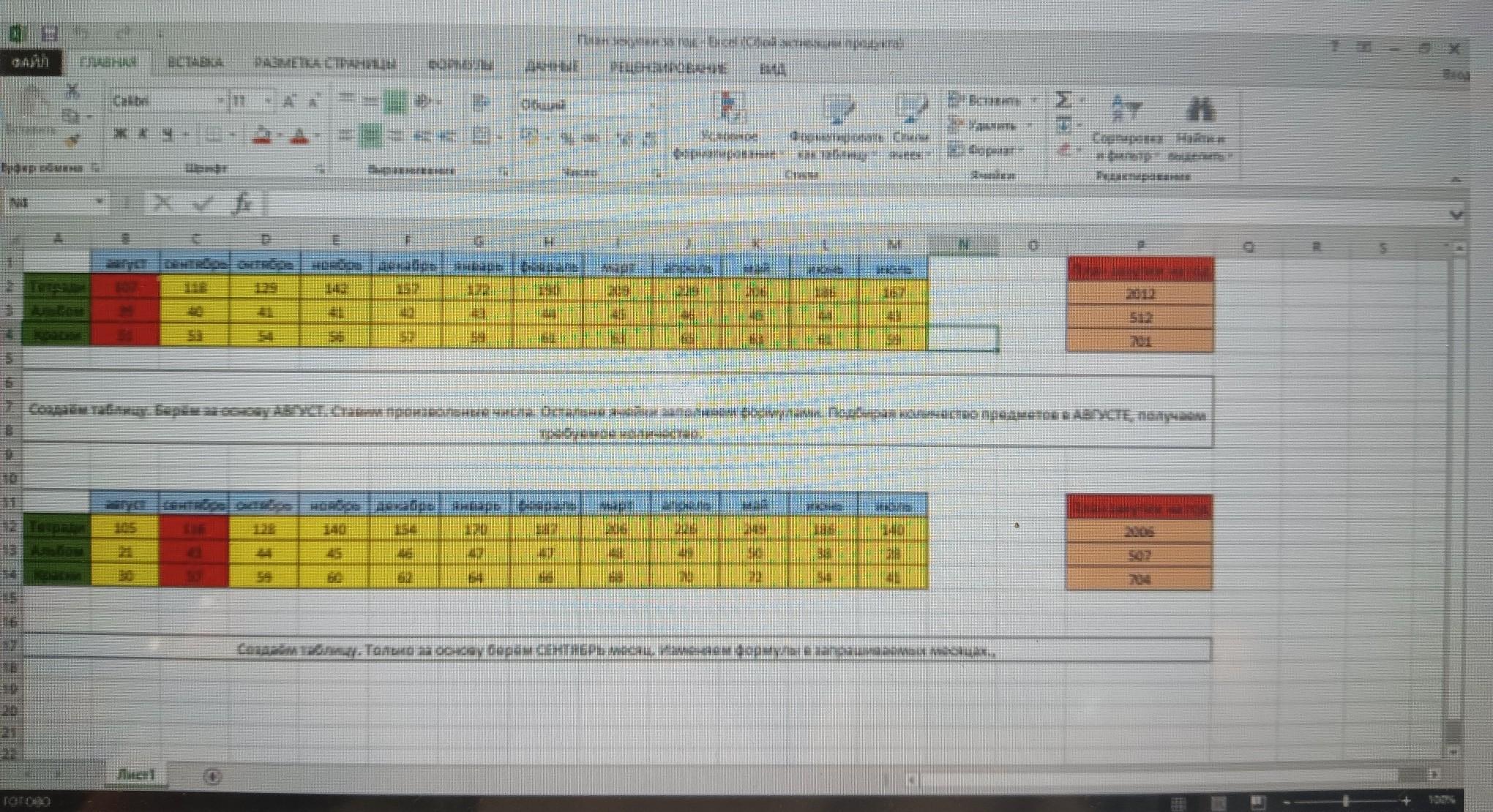Screen dimensions: 1493x812
Task: Click the Format Painter brush icon
Action: pos(73,139)
